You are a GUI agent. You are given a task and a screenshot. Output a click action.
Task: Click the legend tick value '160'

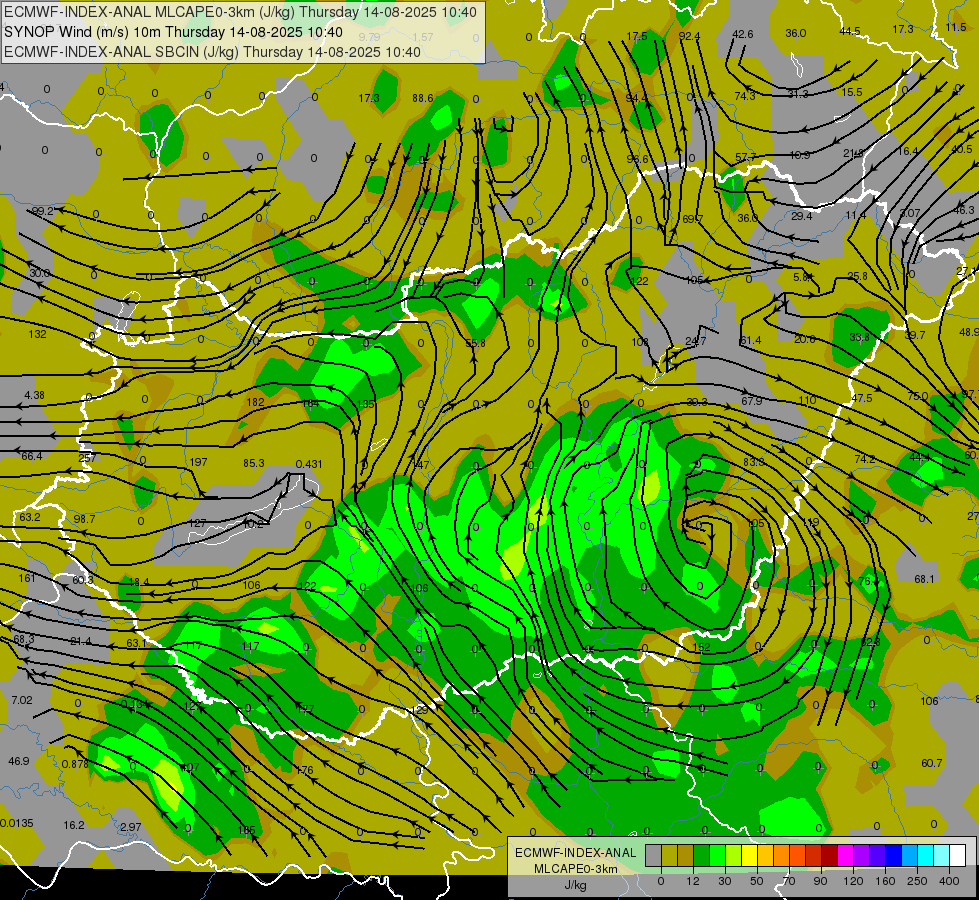click(x=885, y=881)
